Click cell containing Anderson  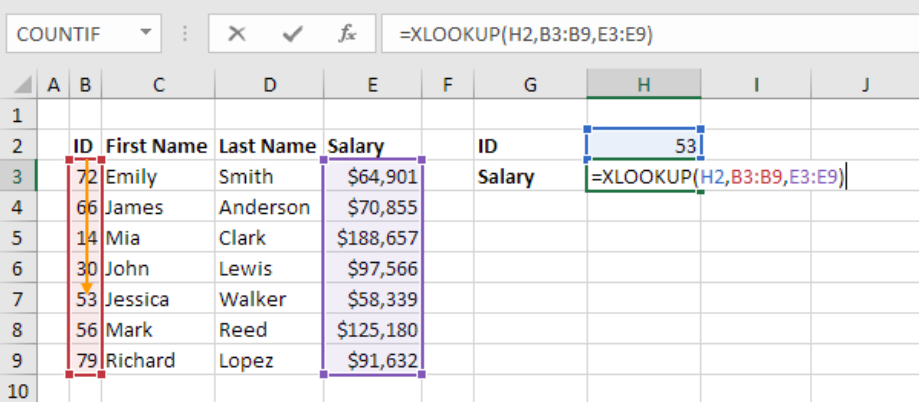[269, 207]
